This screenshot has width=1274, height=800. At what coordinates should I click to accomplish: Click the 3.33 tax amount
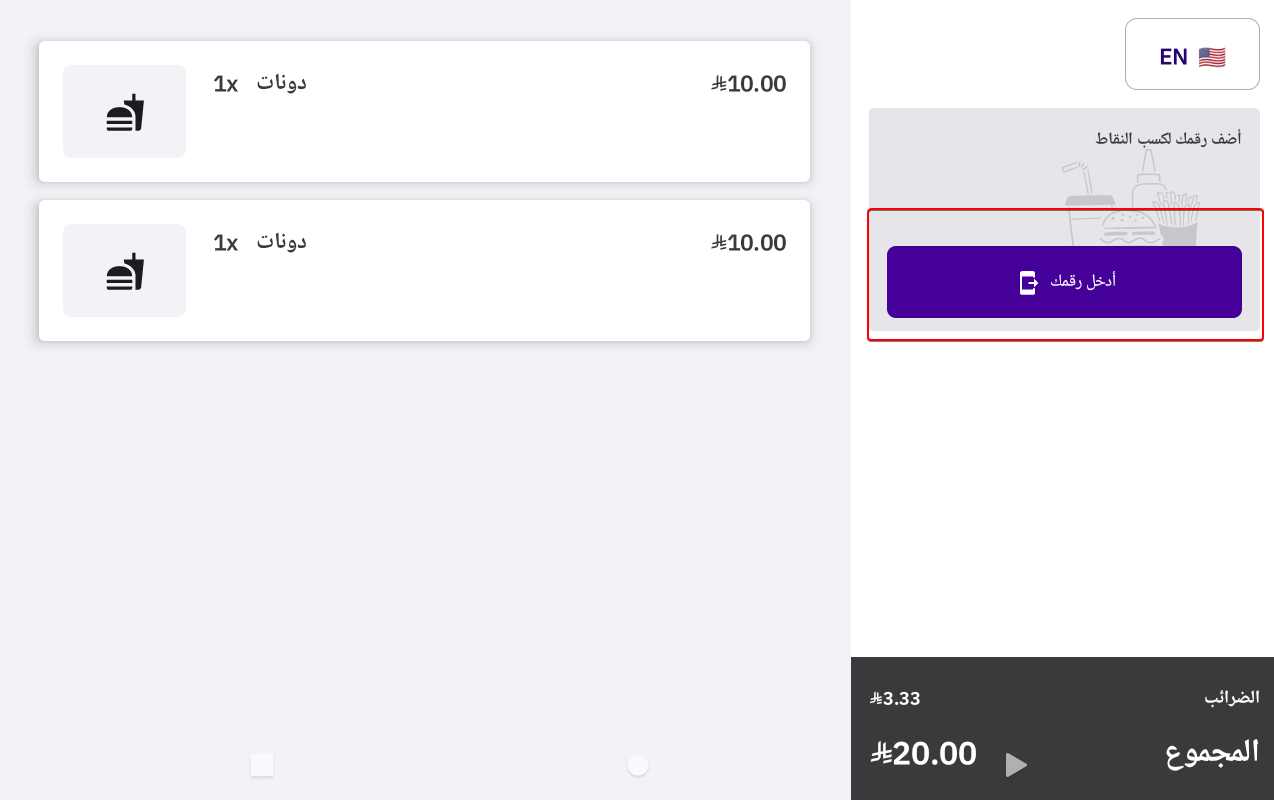pyautogui.click(x=895, y=699)
